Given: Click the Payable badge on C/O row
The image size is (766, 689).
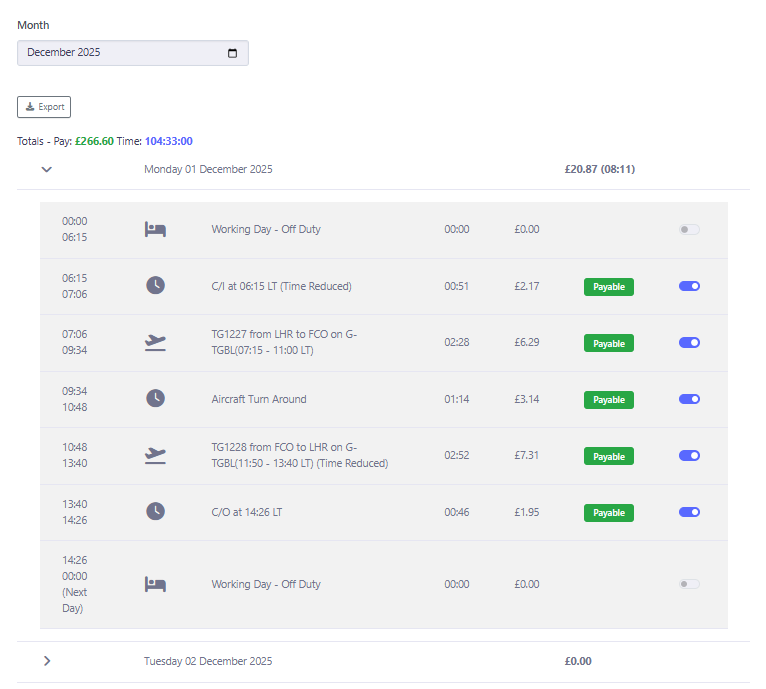Looking at the screenshot, I should (609, 513).
